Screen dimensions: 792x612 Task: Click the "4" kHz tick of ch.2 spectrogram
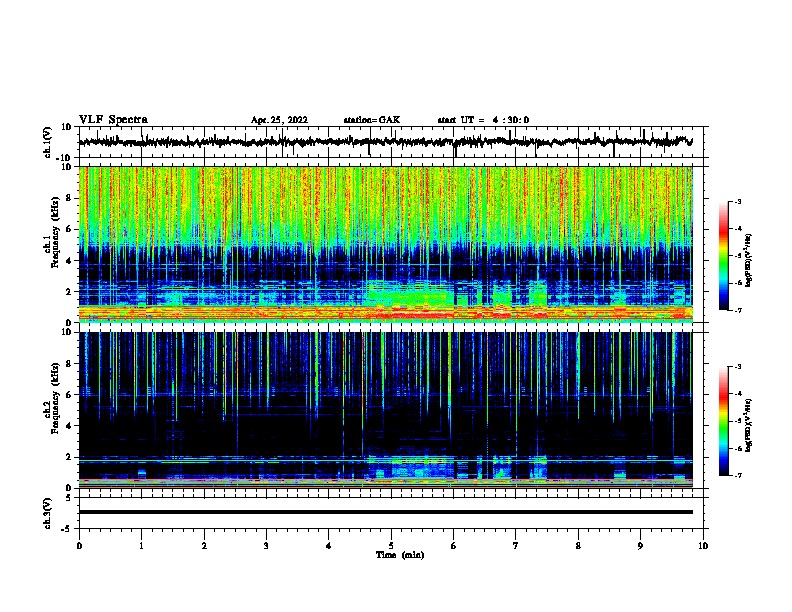(x=69, y=426)
